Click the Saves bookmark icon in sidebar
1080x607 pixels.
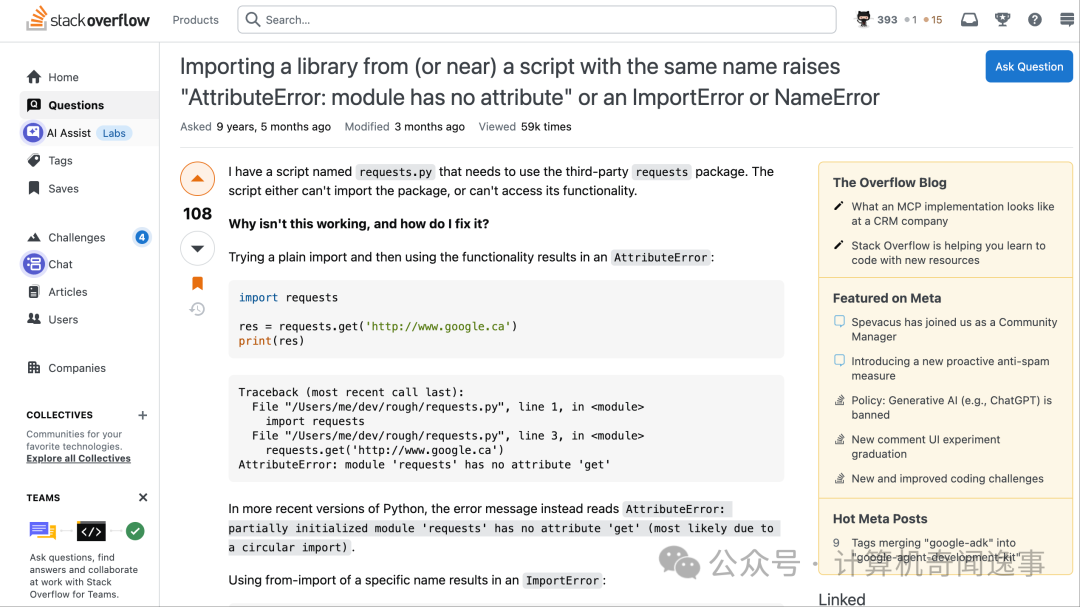pos(34,187)
